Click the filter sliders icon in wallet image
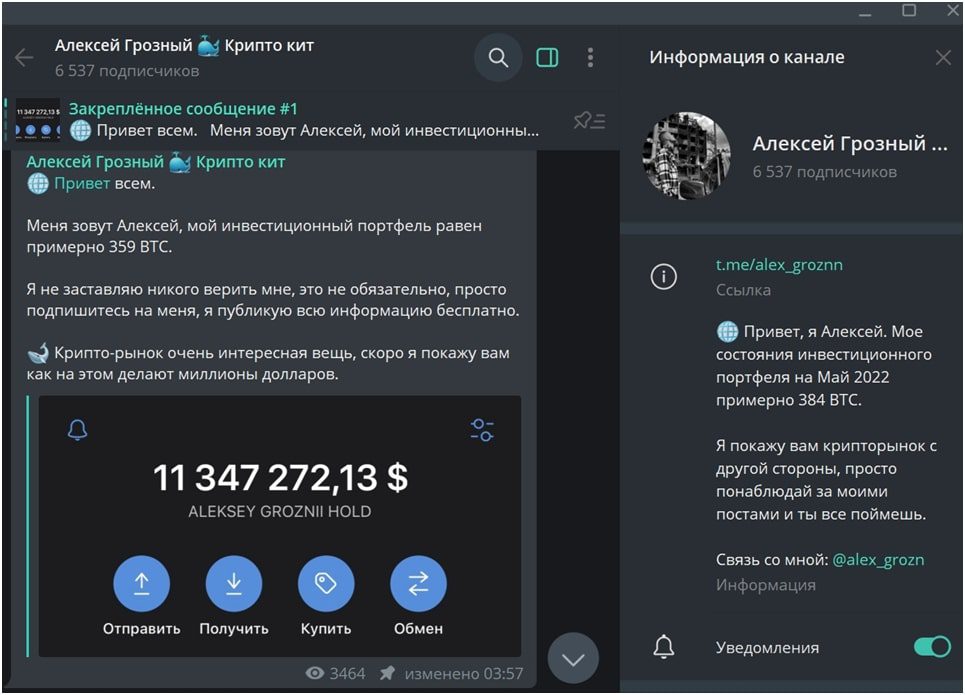The width and height of the screenshot is (965, 695). [482, 430]
